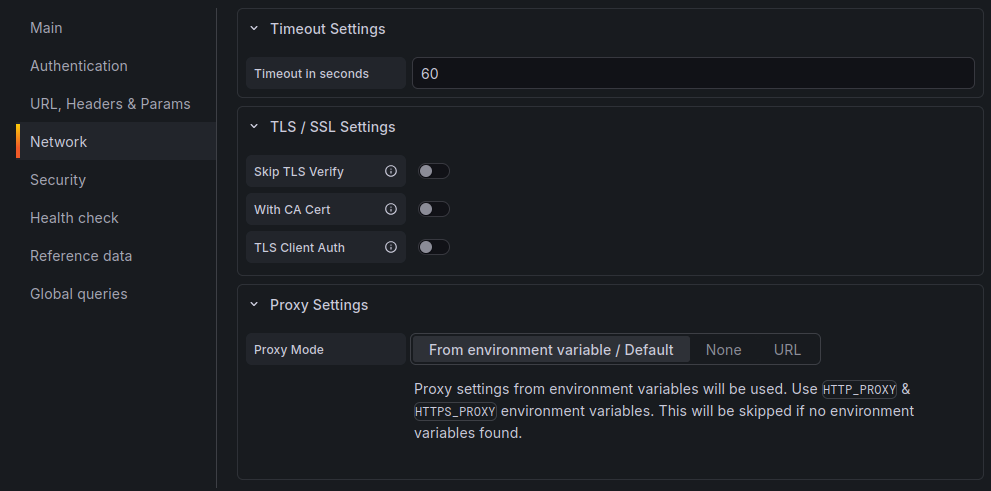Open the Global queries tab
The height and width of the screenshot is (491, 991).
(79, 294)
